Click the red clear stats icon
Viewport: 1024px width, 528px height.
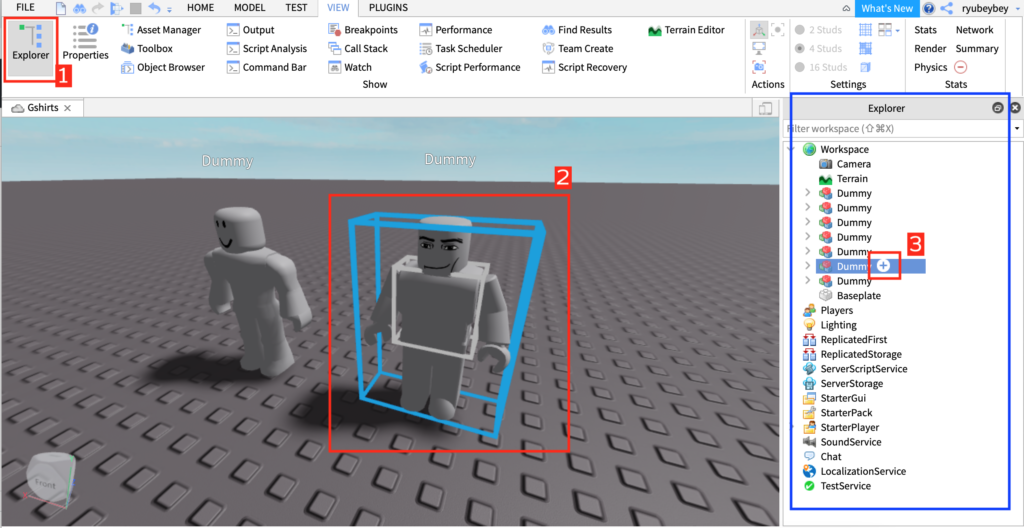tap(960, 67)
